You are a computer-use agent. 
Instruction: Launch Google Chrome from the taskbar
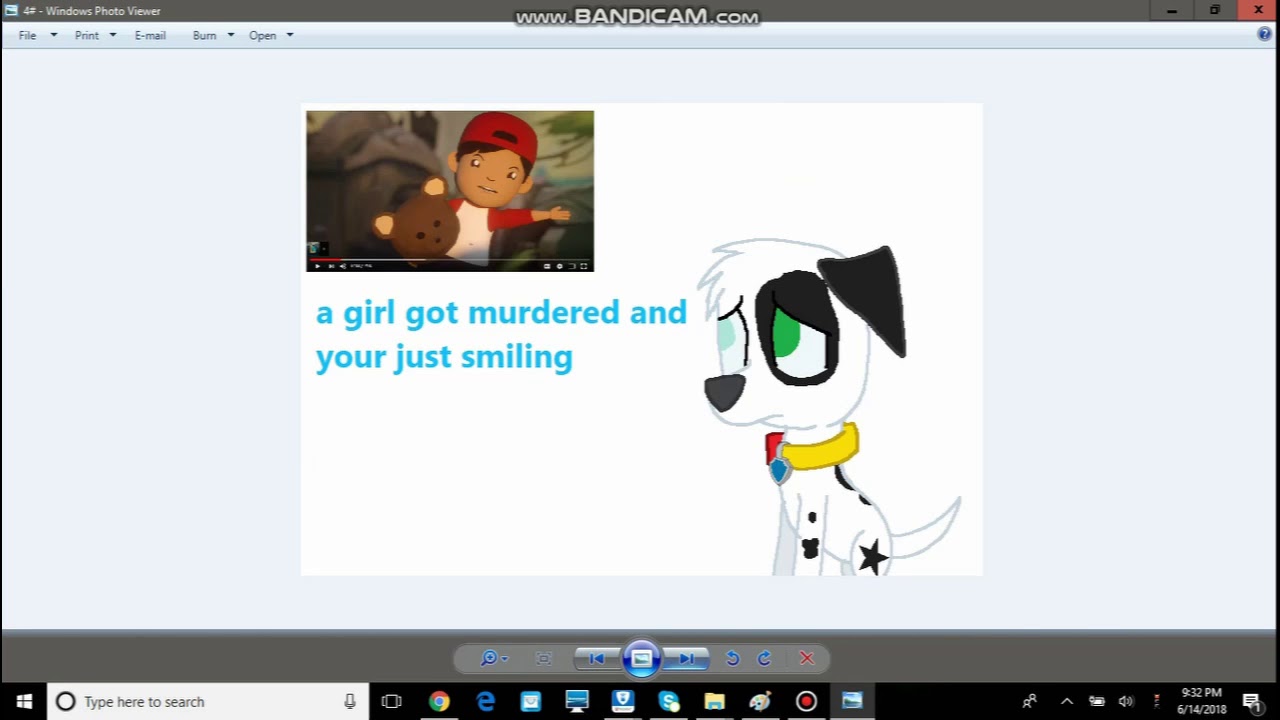coord(439,701)
